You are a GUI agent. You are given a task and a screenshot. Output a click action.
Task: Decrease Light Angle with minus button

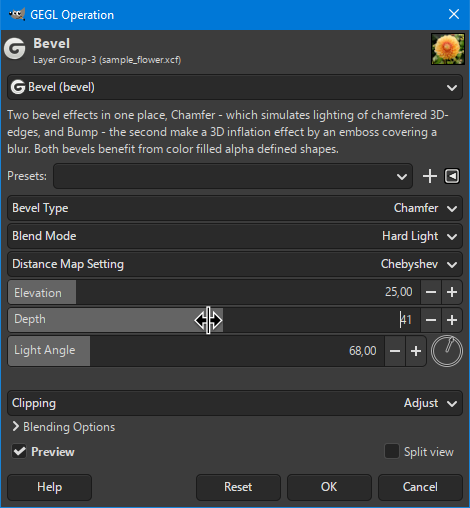395,351
